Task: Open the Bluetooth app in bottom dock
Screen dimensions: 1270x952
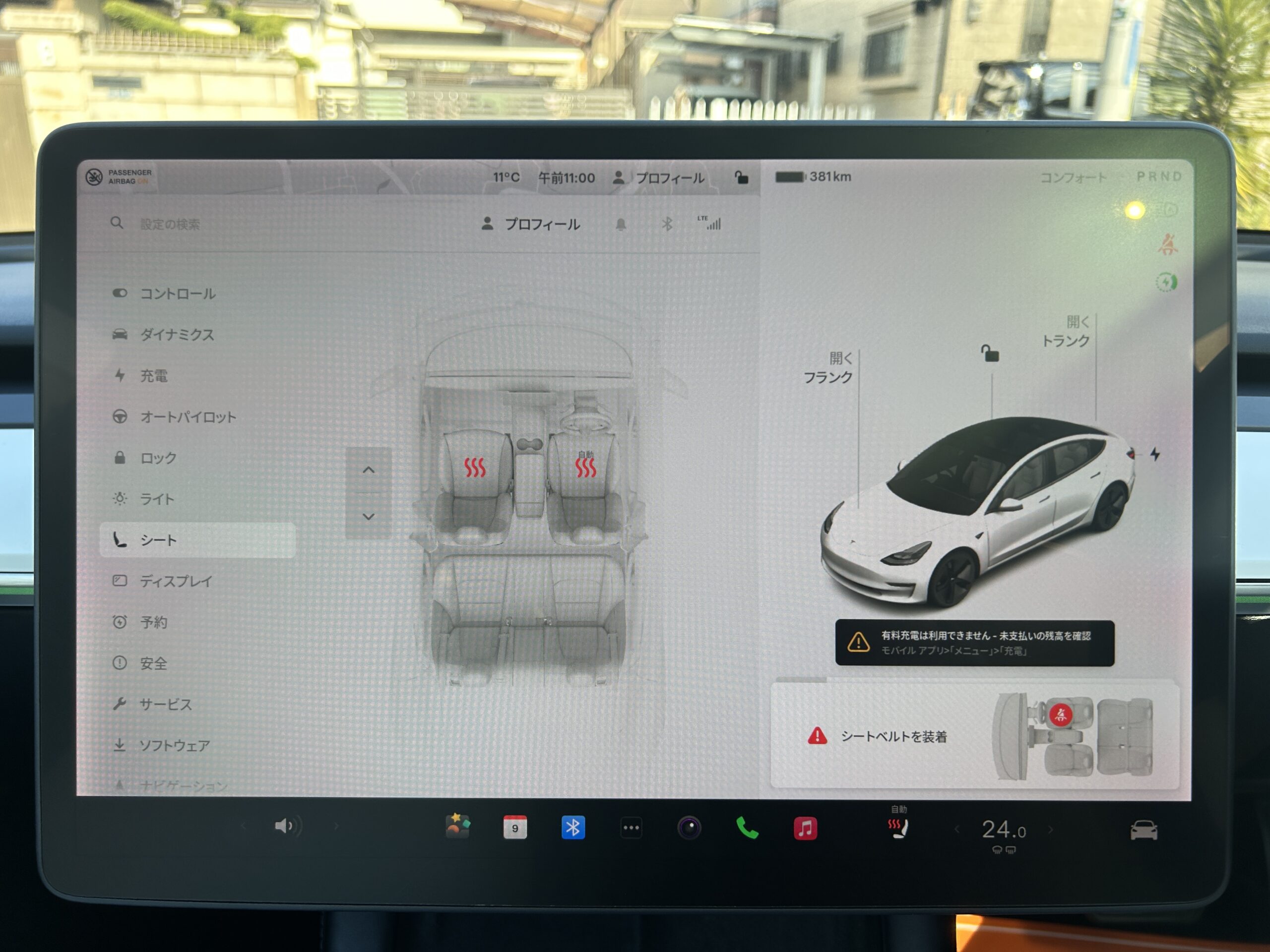Action: 572,828
